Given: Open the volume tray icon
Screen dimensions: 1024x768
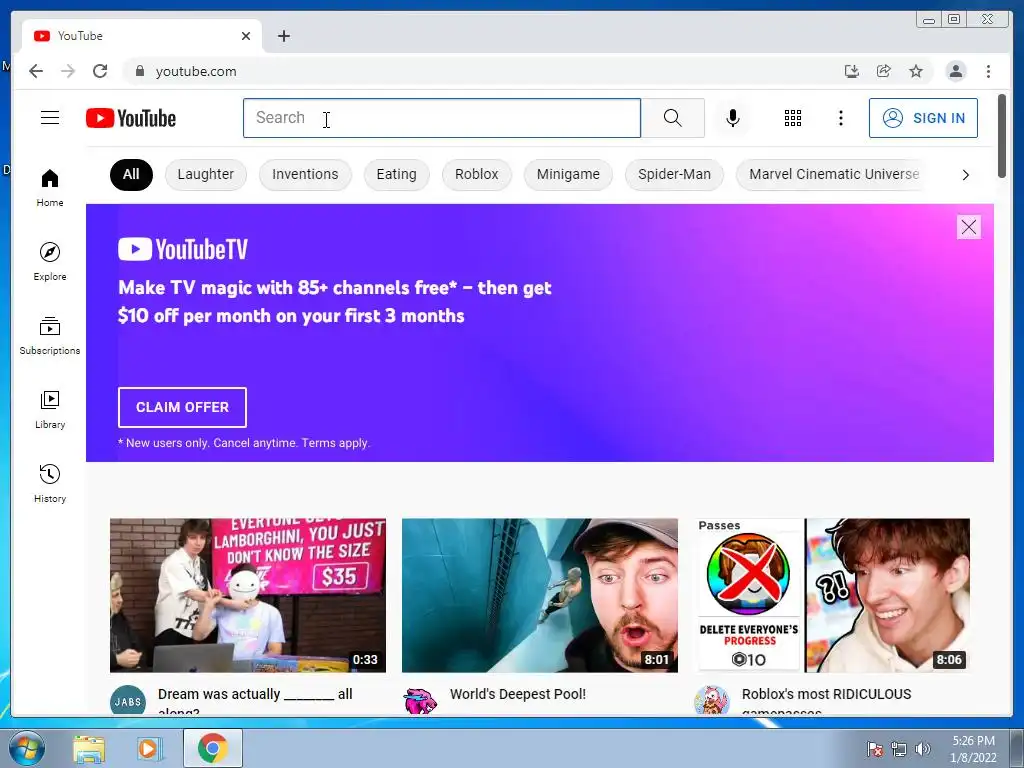Looking at the screenshot, I should pos(923,749).
